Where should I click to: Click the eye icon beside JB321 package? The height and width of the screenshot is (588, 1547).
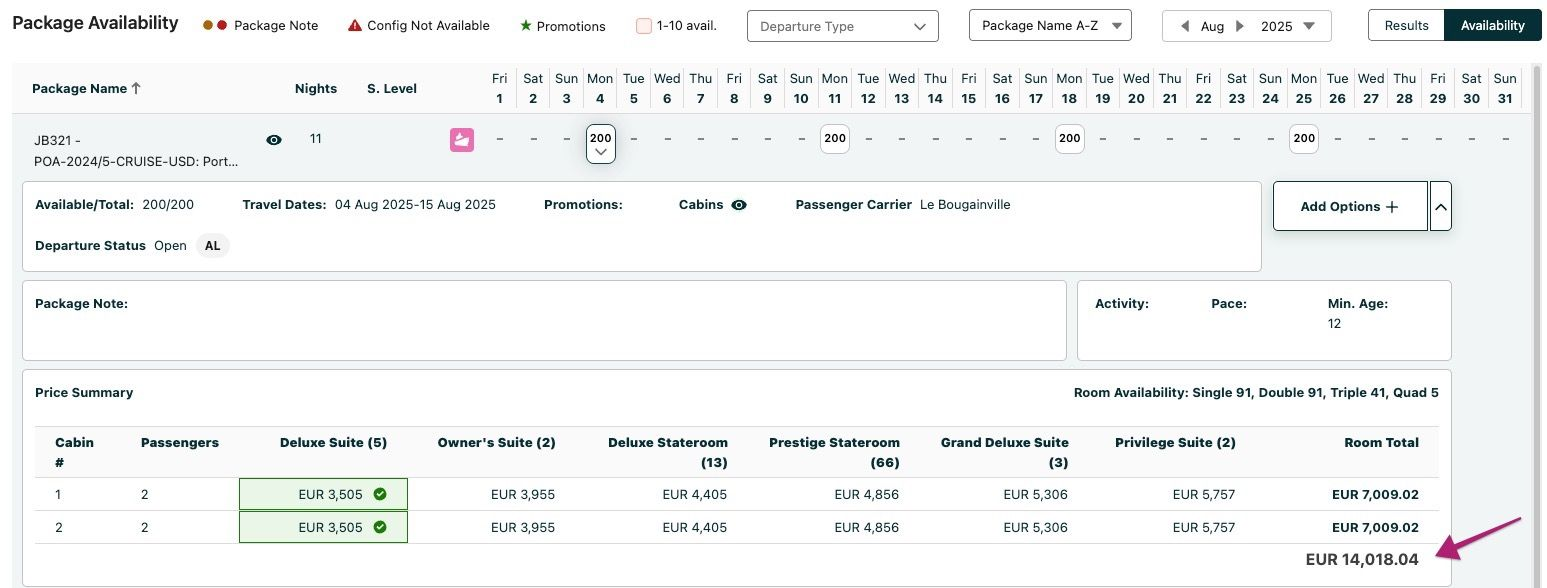pyautogui.click(x=274, y=140)
